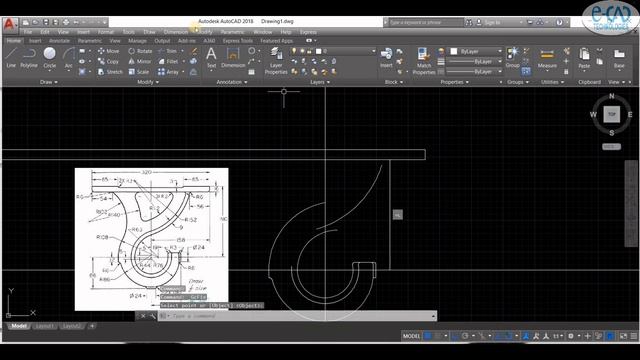Image resolution: width=640 pixels, height=360 pixels.
Task: Select the Line tool
Action: pos(11,58)
